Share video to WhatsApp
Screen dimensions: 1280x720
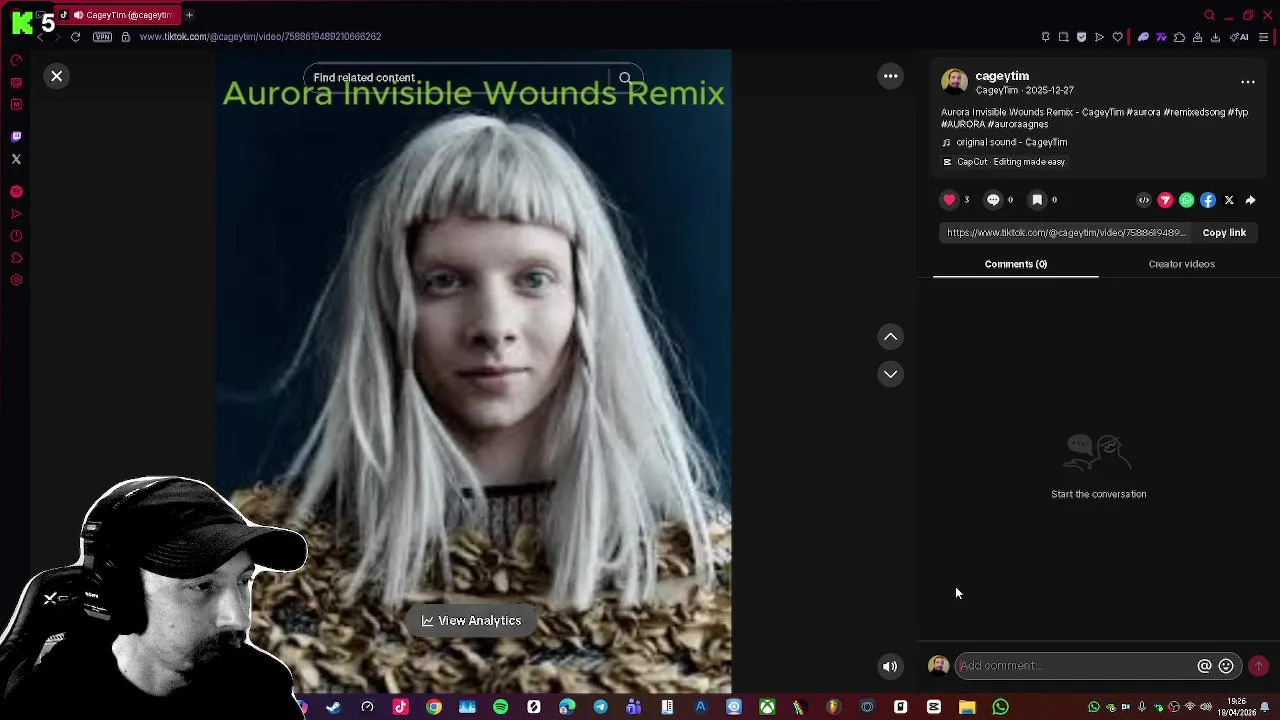click(1186, 200)
